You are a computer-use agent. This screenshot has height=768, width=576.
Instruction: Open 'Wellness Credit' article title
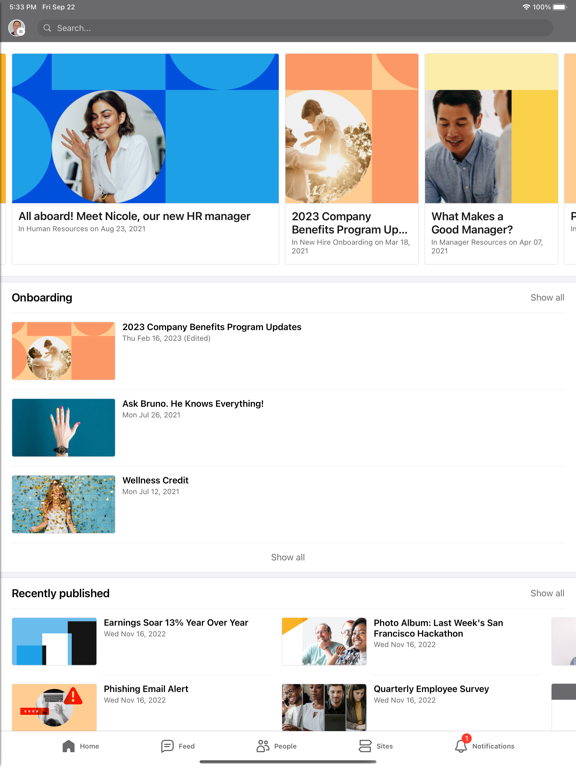(155, 480)
